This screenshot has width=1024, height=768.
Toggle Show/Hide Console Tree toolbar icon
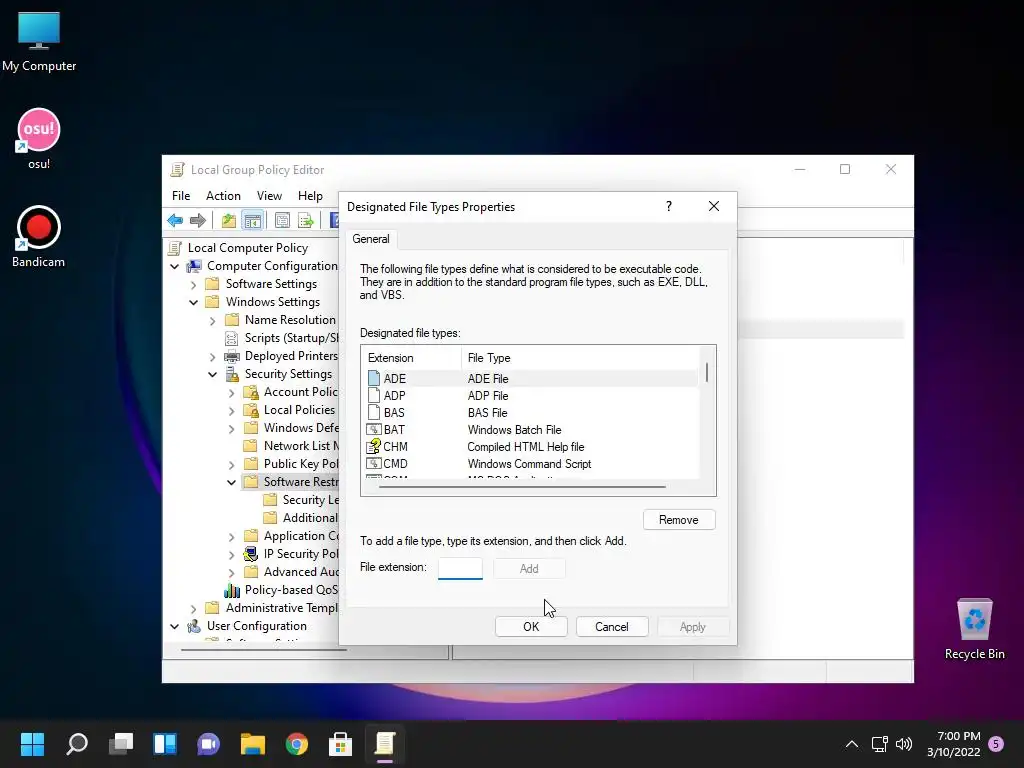(x=252, y=221)
